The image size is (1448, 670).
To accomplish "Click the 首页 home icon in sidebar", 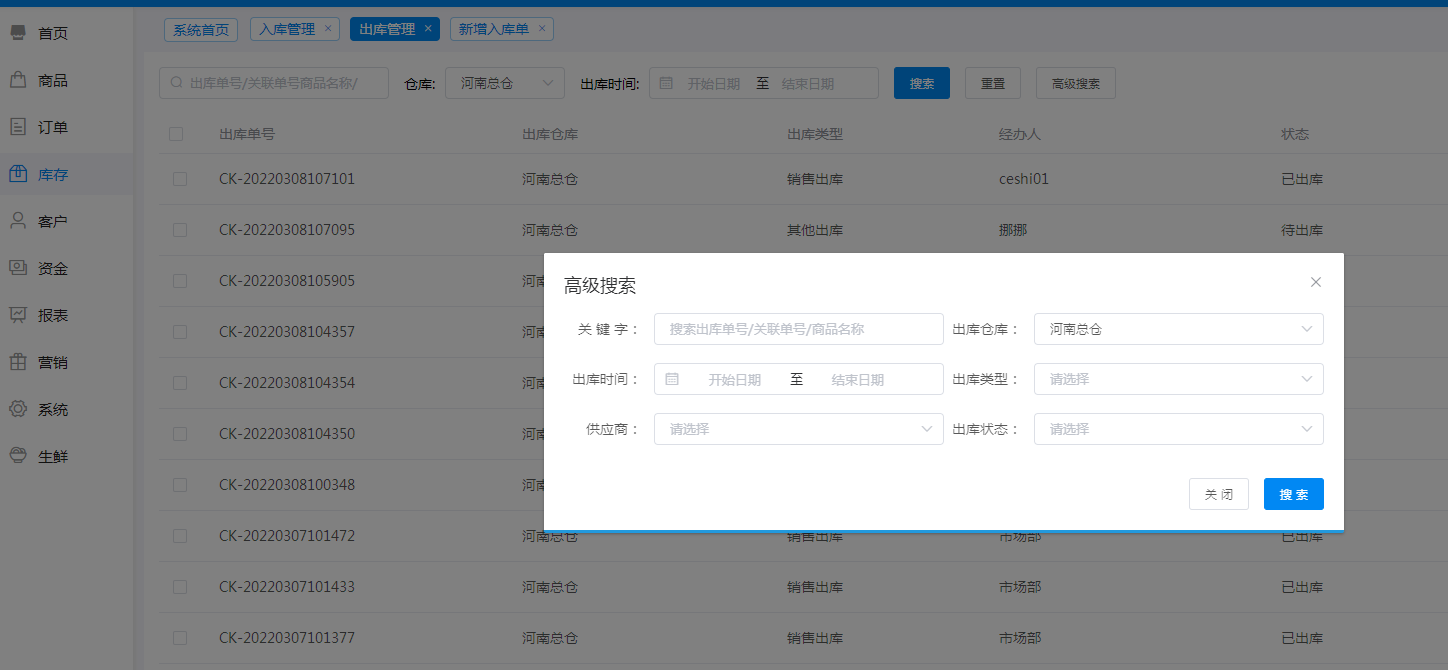I will click(18, 33).
